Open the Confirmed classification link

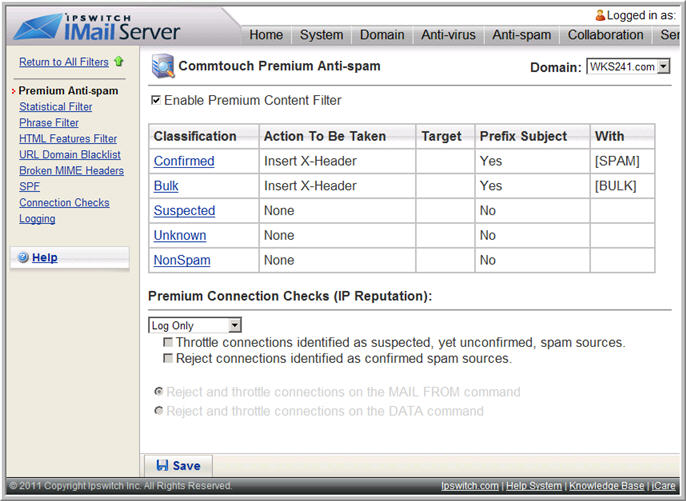[184, 161]
